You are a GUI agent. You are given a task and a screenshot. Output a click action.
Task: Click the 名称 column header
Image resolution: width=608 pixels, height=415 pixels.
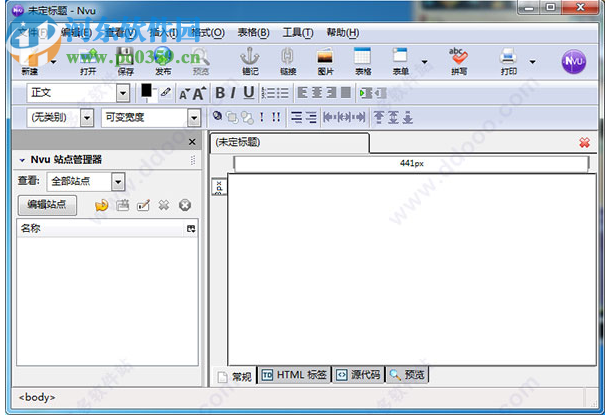(x=101, y=228)
